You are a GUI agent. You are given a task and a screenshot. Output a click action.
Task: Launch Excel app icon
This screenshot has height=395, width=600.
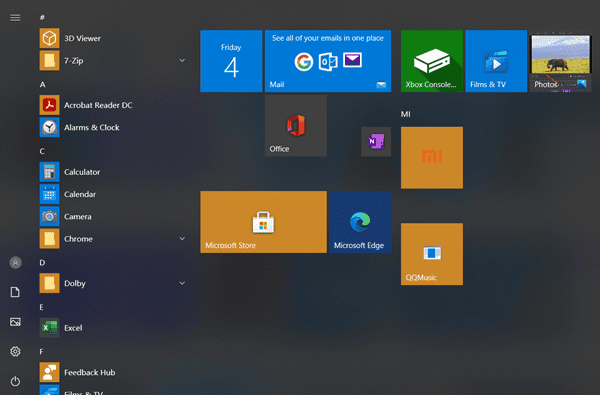point(49,328)
